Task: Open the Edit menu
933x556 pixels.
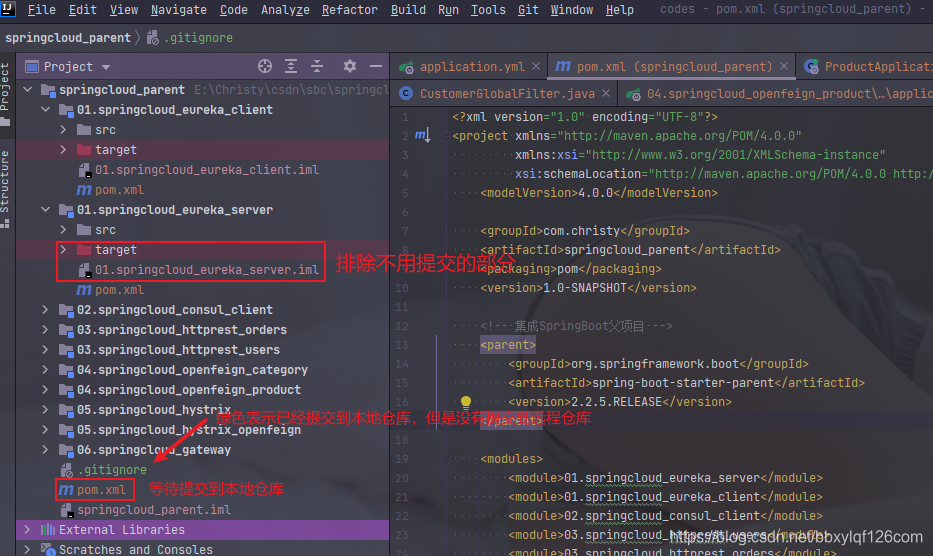Action: tap(83, 10)
